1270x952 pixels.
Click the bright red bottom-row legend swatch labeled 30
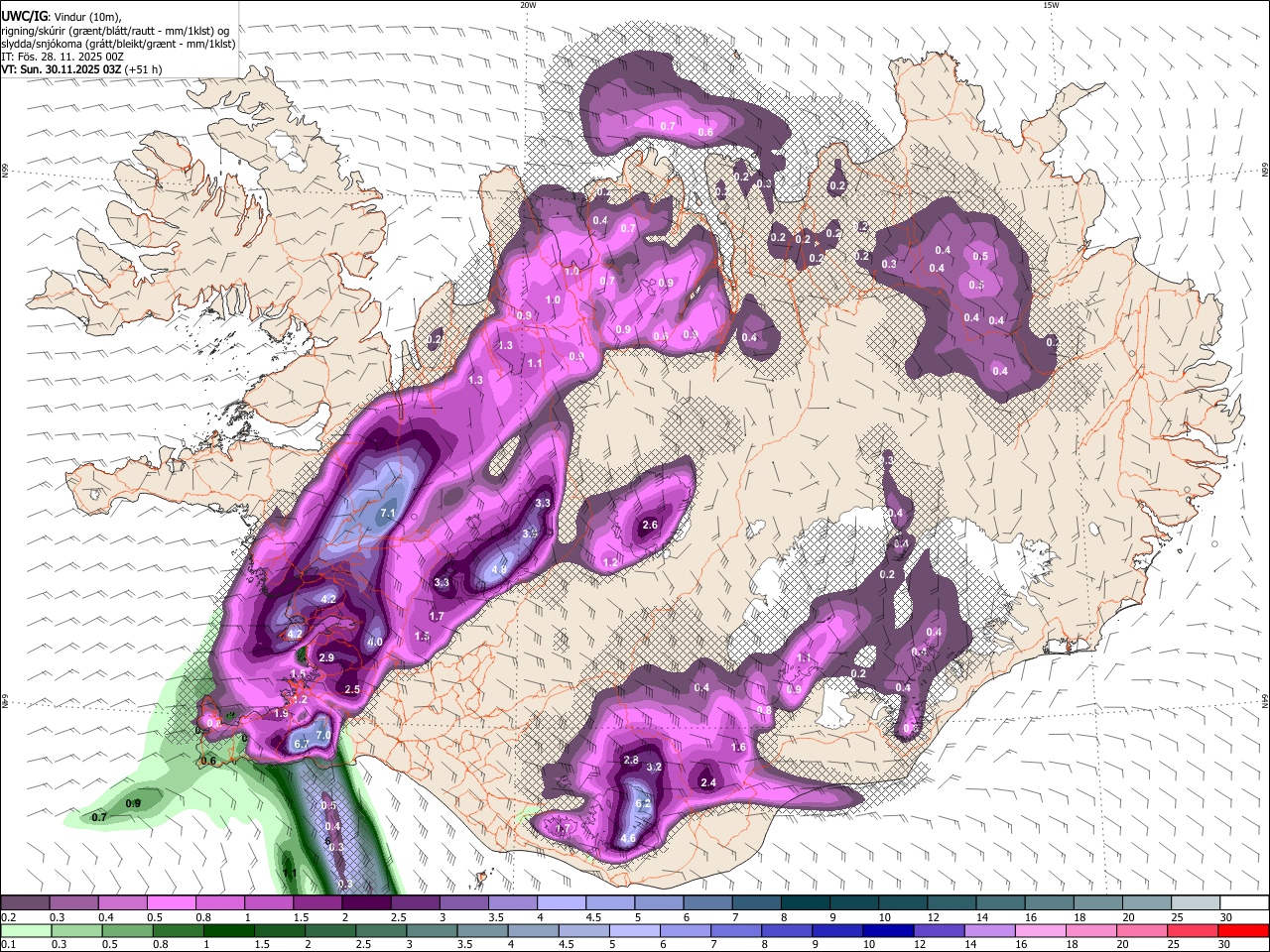click(1243, 931)
